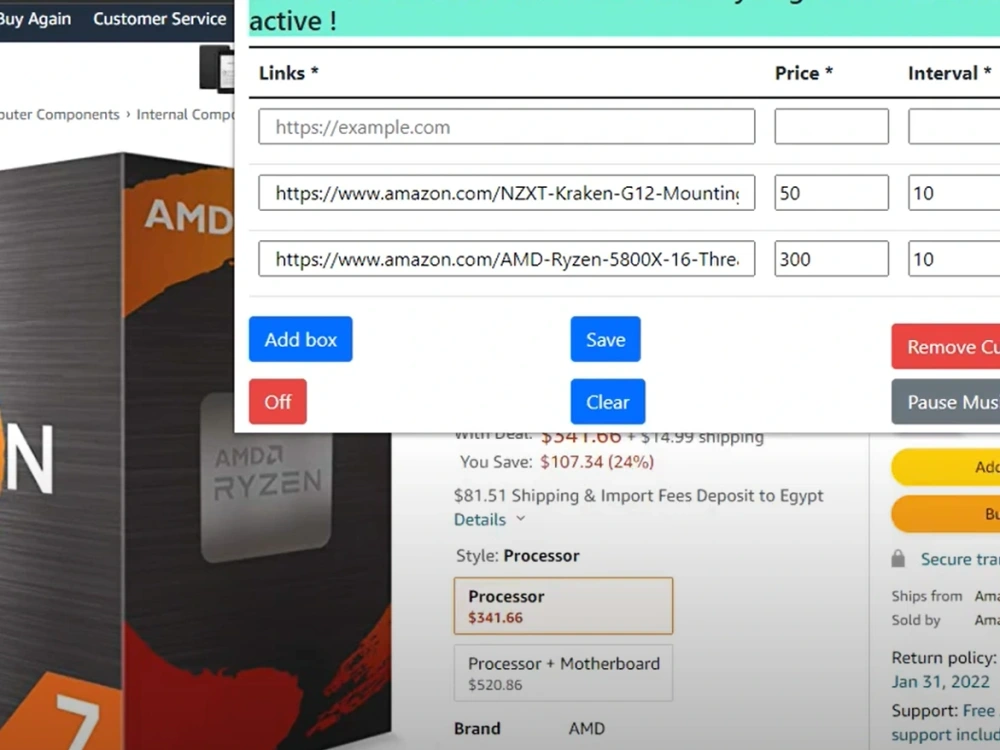Click the red Remove button
1000x750 pixels.
click(946, 346)
